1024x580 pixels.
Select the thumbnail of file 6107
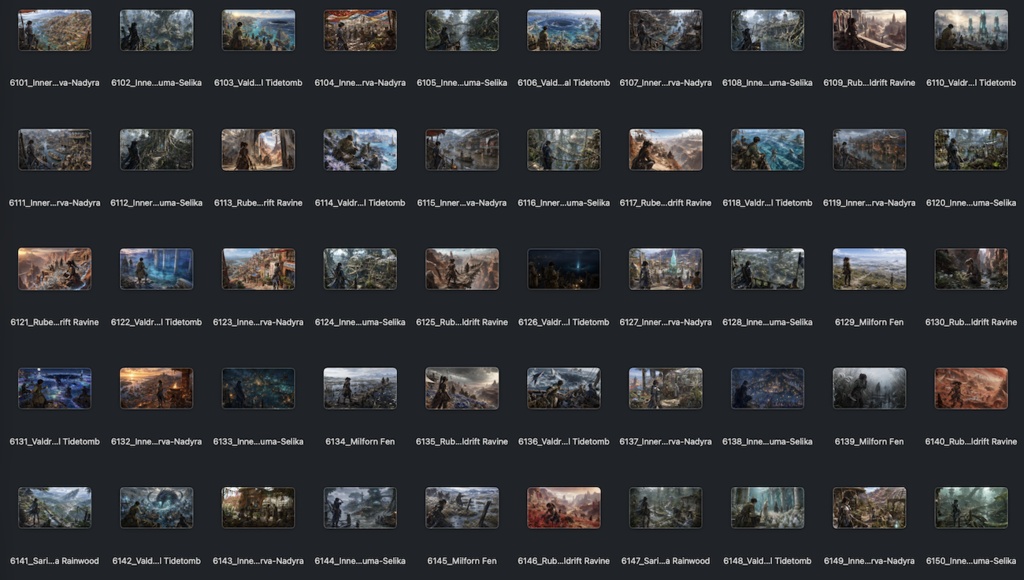(665, 30)
